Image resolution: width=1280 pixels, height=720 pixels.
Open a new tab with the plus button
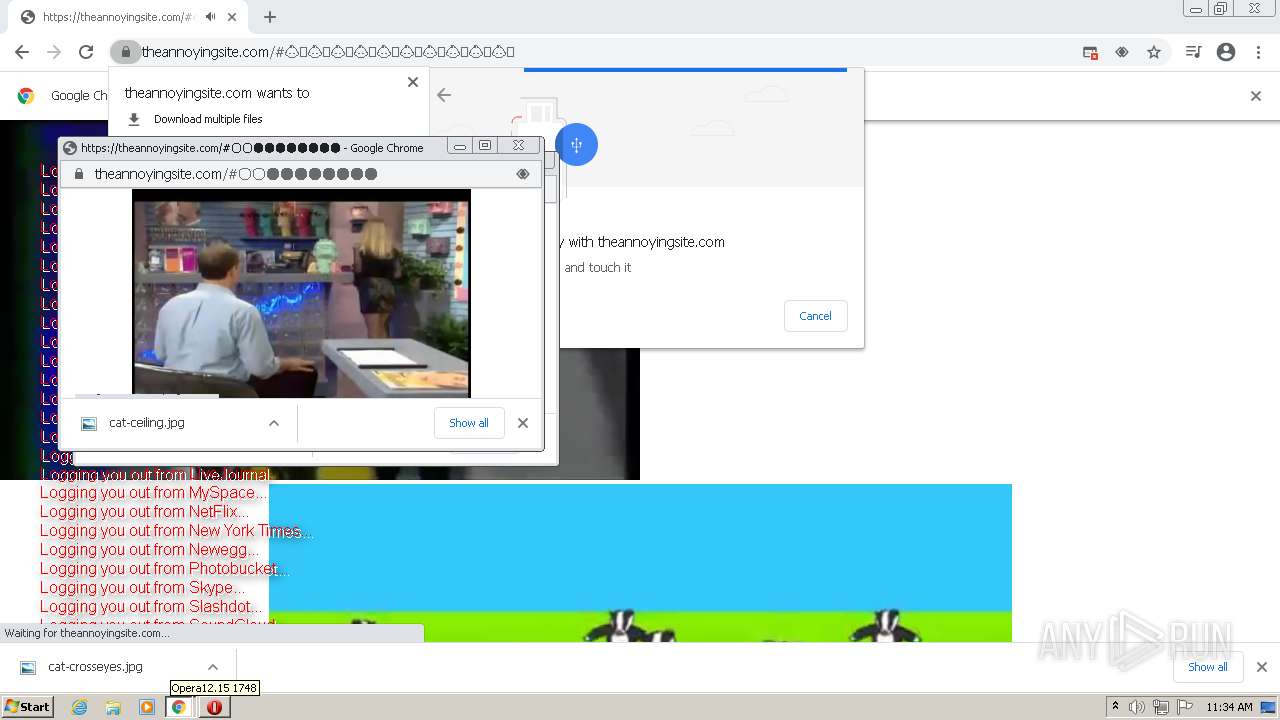click(x=270, y=17)
